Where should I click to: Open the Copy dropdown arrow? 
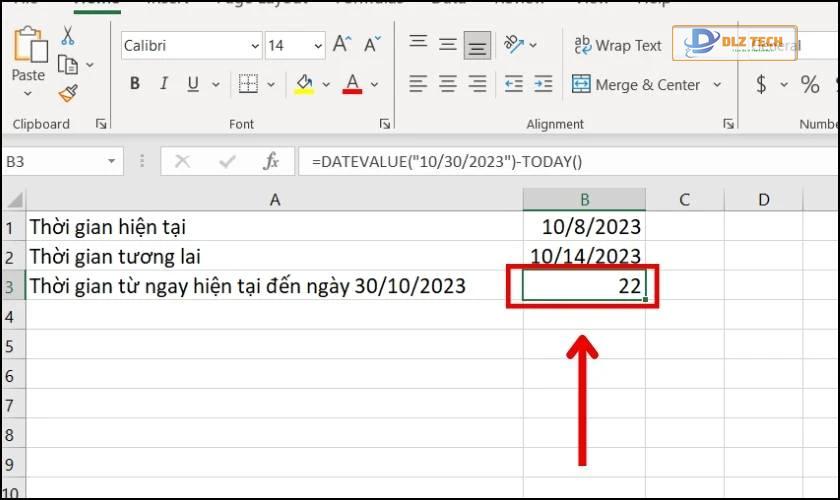(90, 65)
